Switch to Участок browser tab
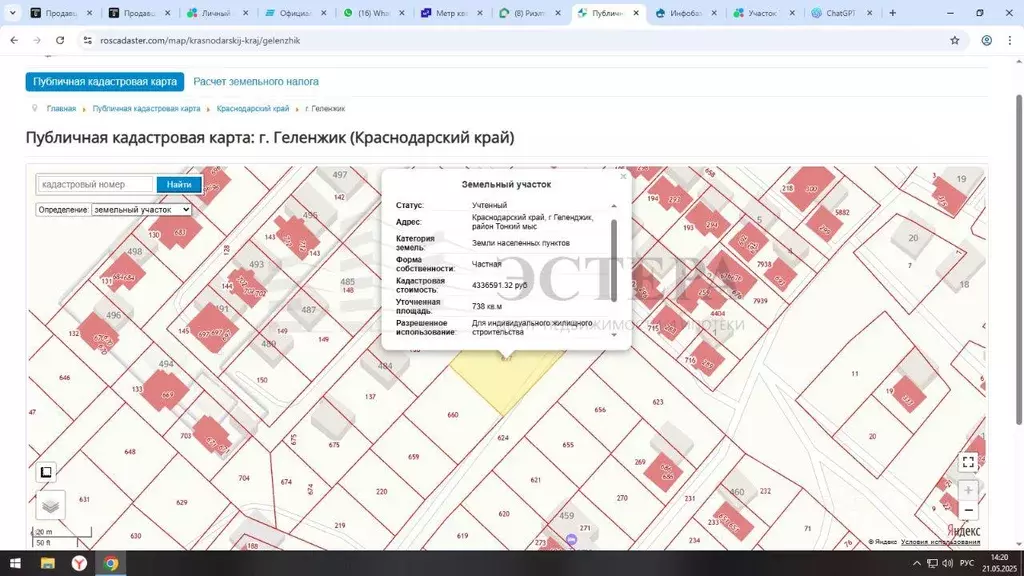 [x=763, y=12]
